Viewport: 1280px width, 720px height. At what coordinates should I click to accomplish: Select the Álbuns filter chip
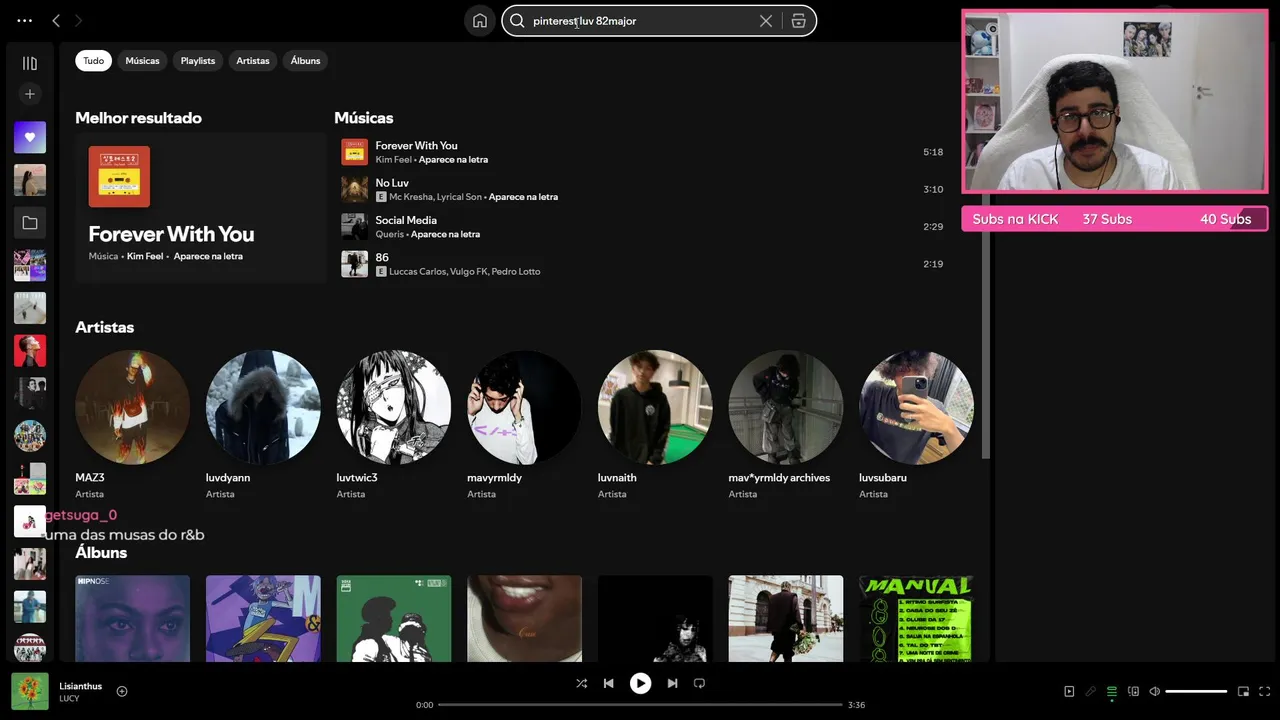[x=305, y=60]
